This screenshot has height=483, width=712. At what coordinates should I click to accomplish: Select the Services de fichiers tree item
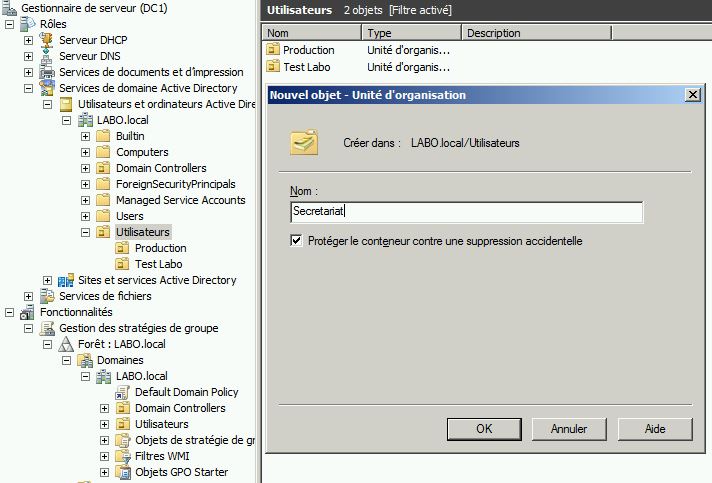105,296
